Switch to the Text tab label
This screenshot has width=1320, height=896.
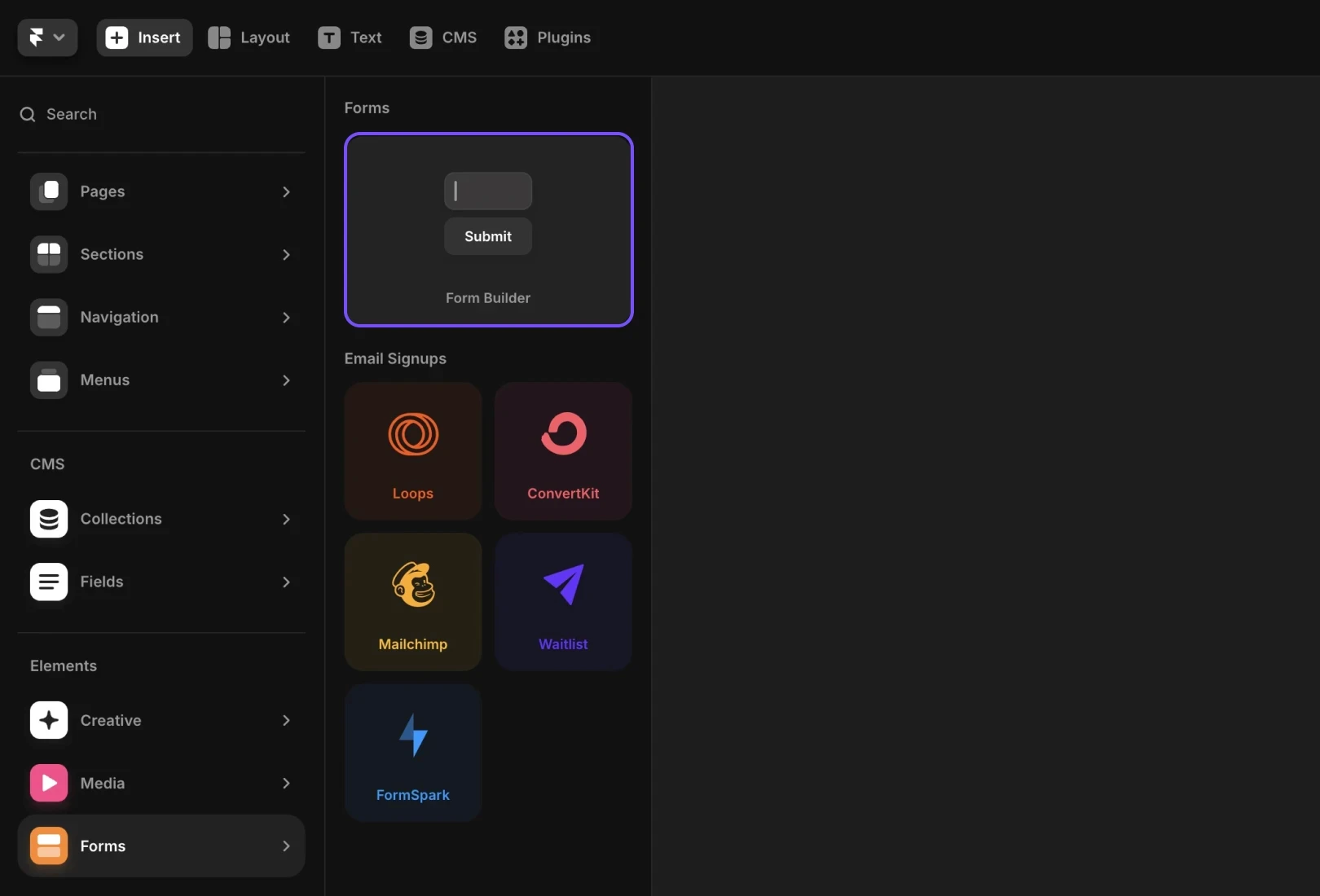(366, 37)
